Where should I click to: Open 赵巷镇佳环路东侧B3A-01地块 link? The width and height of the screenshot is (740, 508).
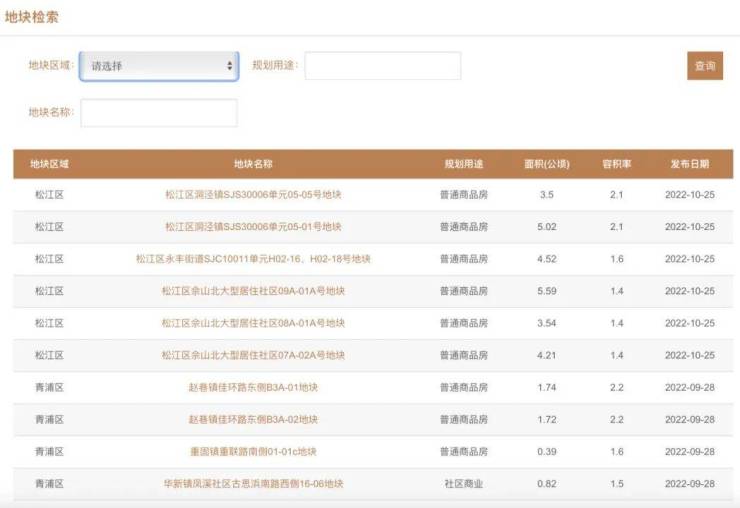click(x=253, y=387)
